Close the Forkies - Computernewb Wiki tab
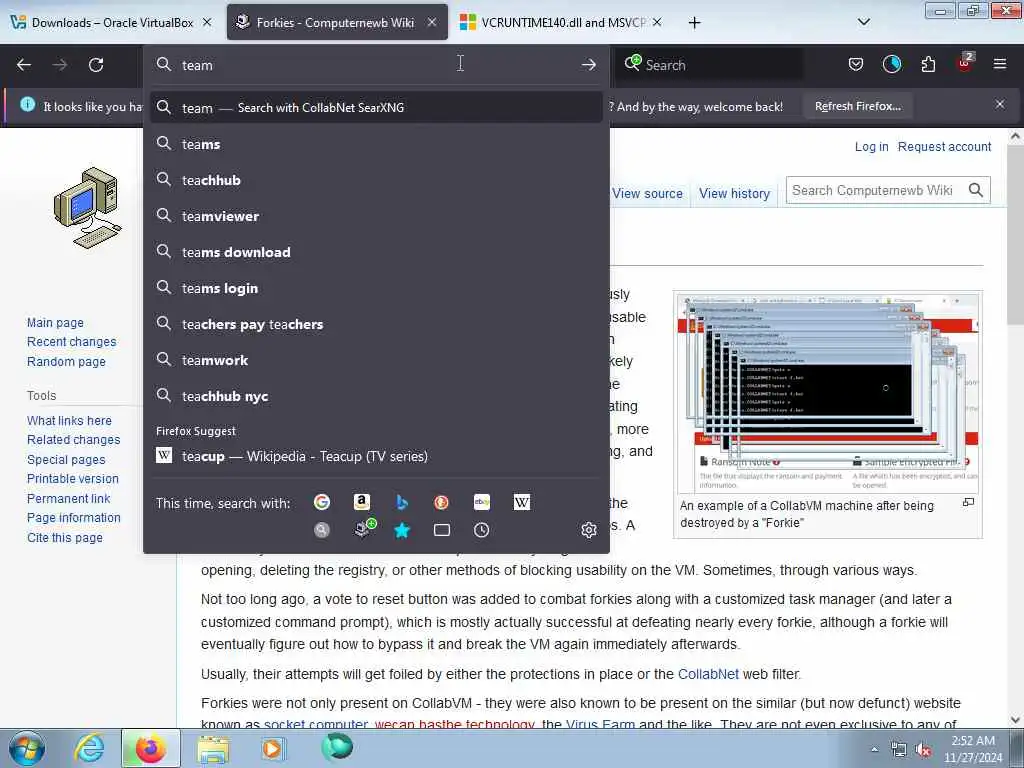Viewport: 1024px width, 768px height. 432,22
